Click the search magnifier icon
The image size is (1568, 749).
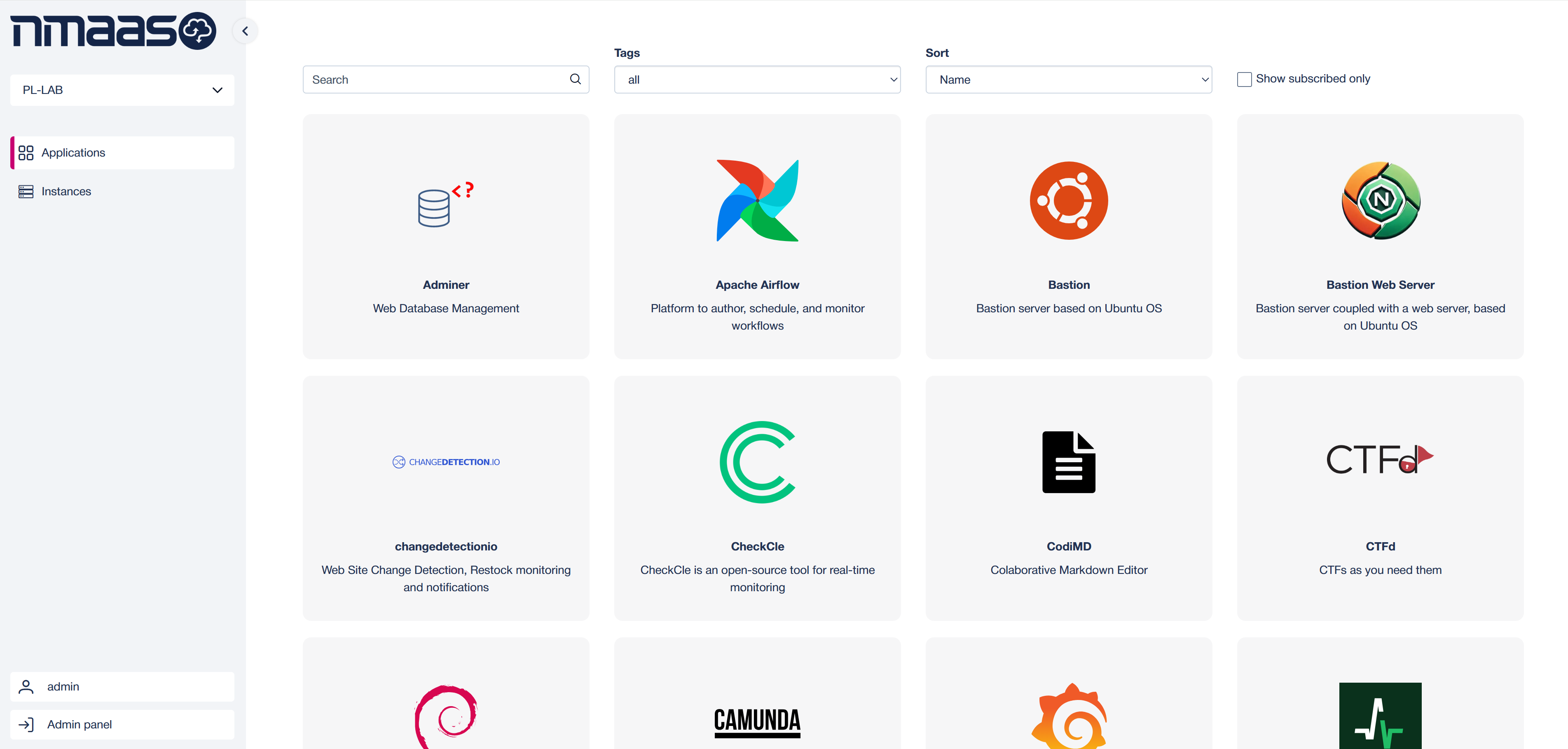click(575, 79)
